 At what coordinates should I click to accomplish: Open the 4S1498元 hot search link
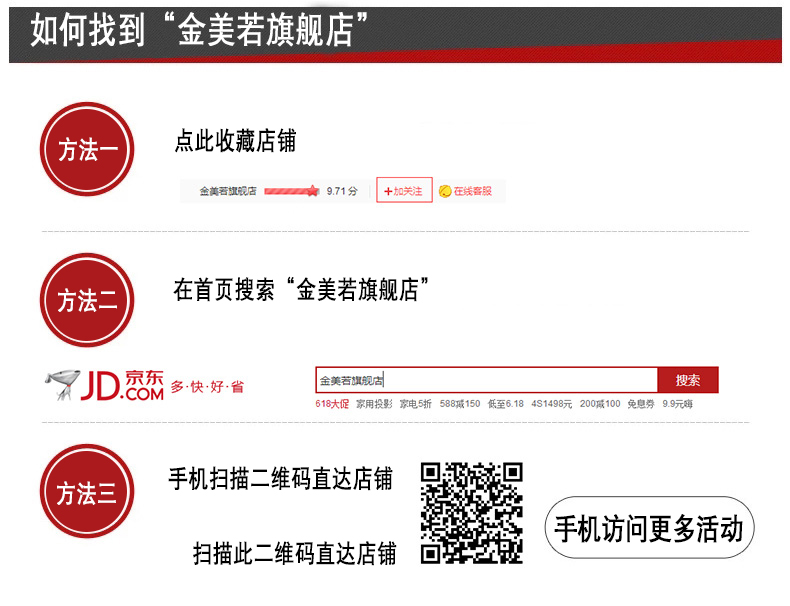click(x=552, y=404)
